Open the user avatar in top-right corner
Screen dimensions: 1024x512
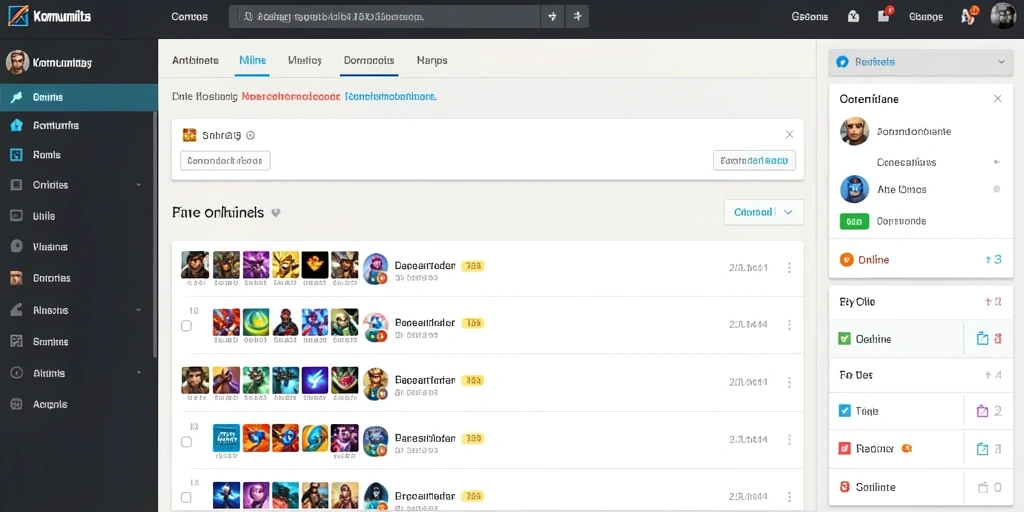[1002, 16]
